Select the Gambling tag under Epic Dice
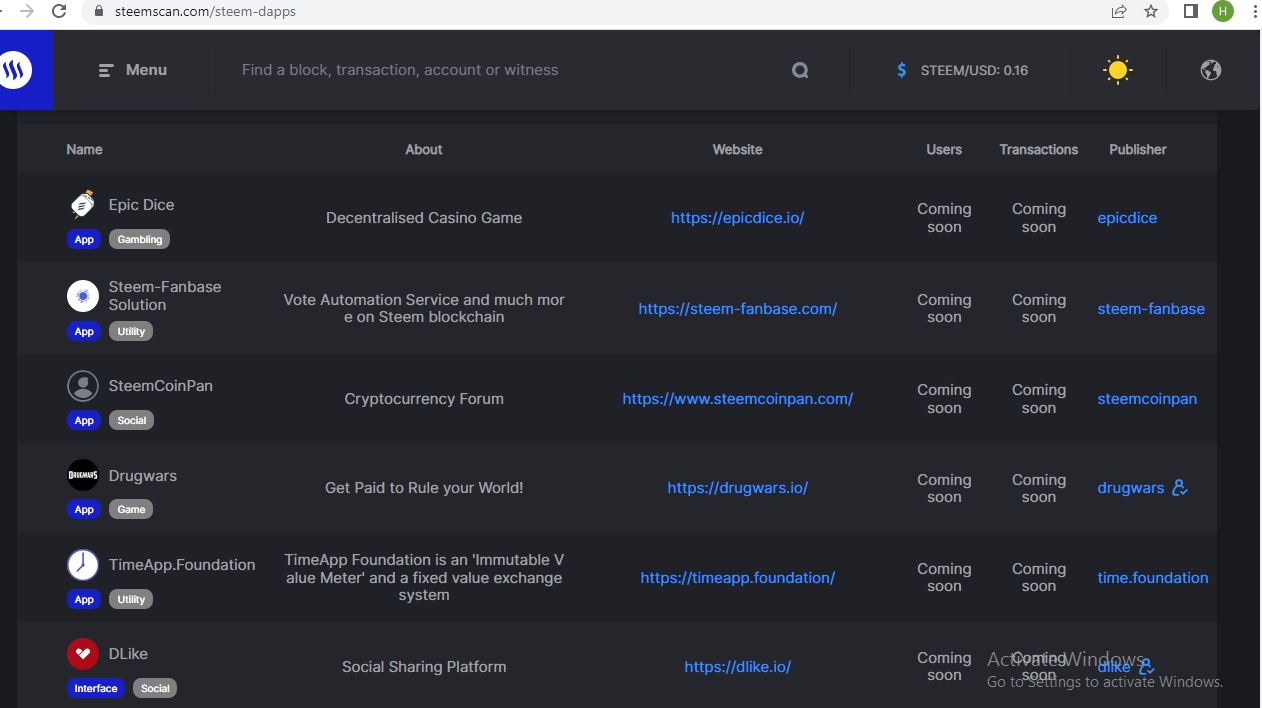The image size is (1262, 708). point(140,240)
